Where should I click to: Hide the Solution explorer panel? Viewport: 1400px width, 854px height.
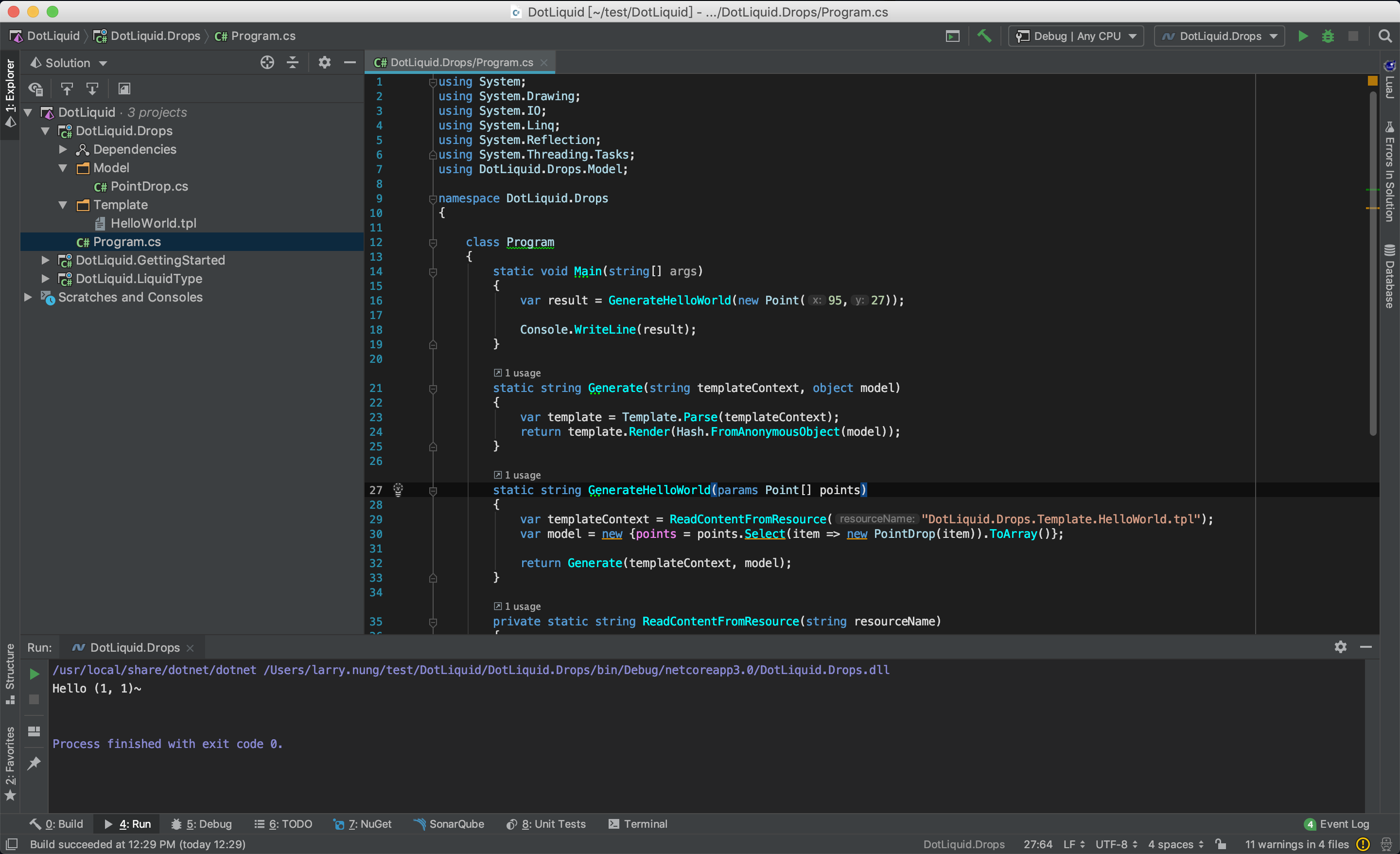350,63
